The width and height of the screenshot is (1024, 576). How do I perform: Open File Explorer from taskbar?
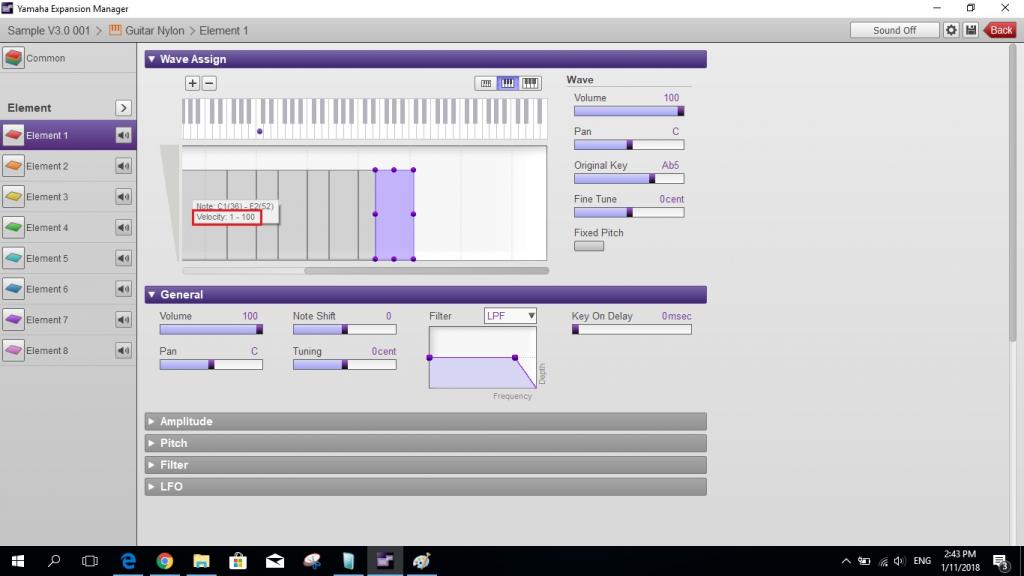click(201, 561)
